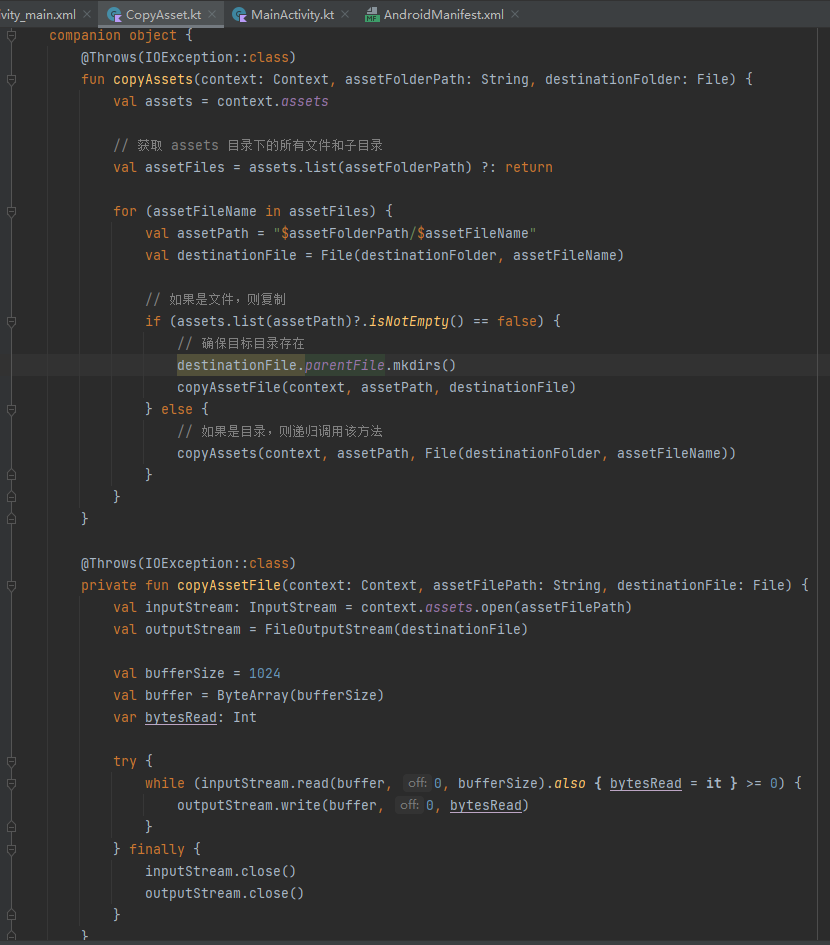
Task: Click the 'also' call in the while line
Action: 570,783
